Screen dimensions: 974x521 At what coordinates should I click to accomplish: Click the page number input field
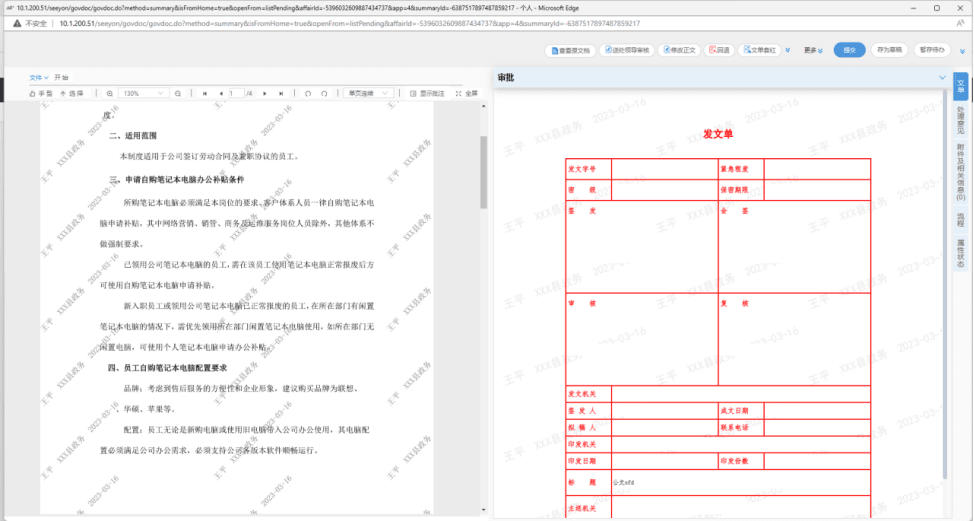(235, 93)
